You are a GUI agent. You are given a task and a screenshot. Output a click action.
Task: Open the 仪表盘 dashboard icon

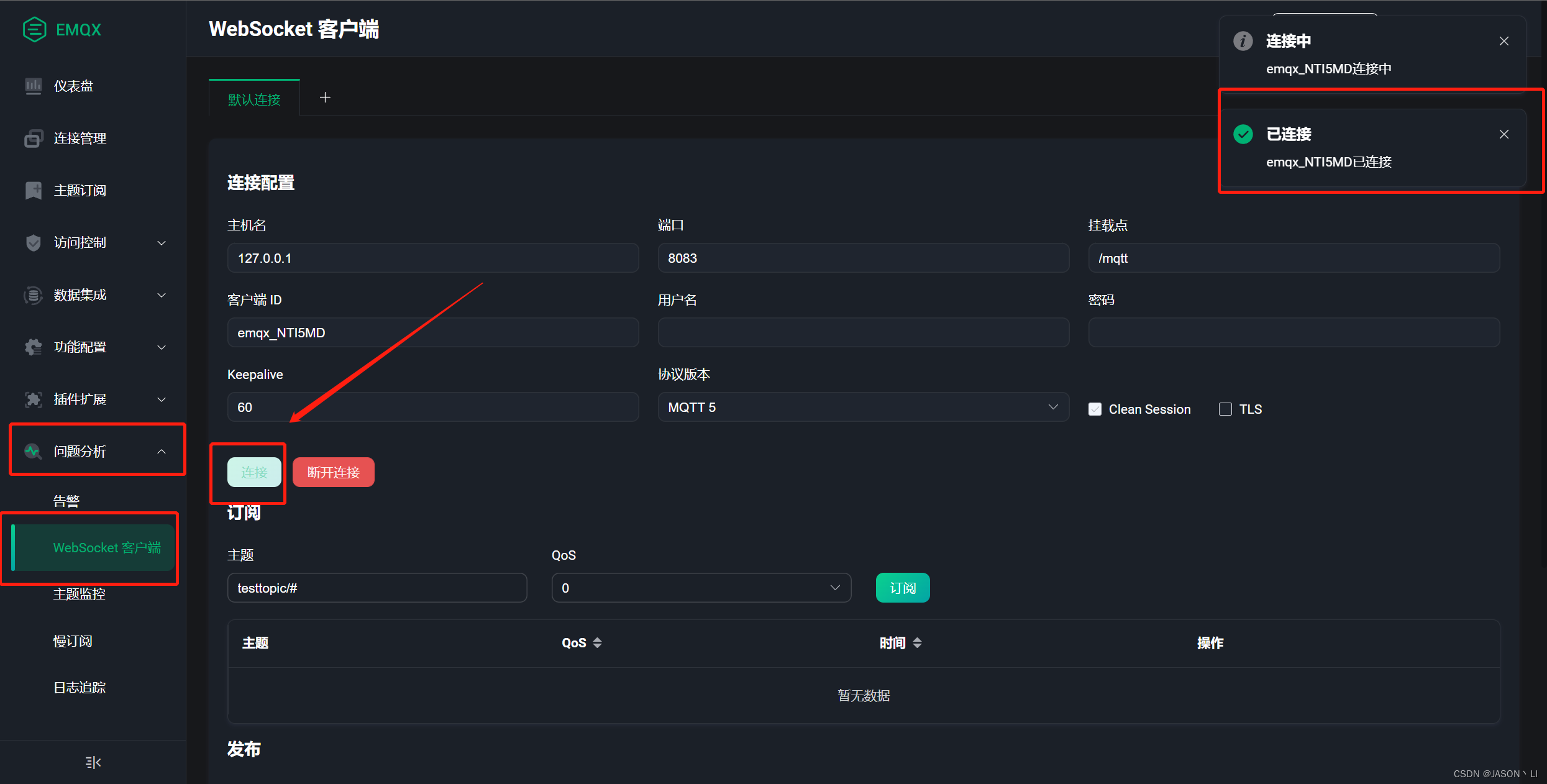[34, 86]
